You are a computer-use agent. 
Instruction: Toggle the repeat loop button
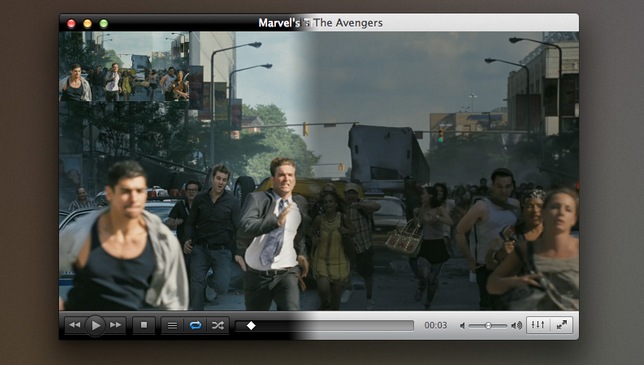click(x=196, y=326)
